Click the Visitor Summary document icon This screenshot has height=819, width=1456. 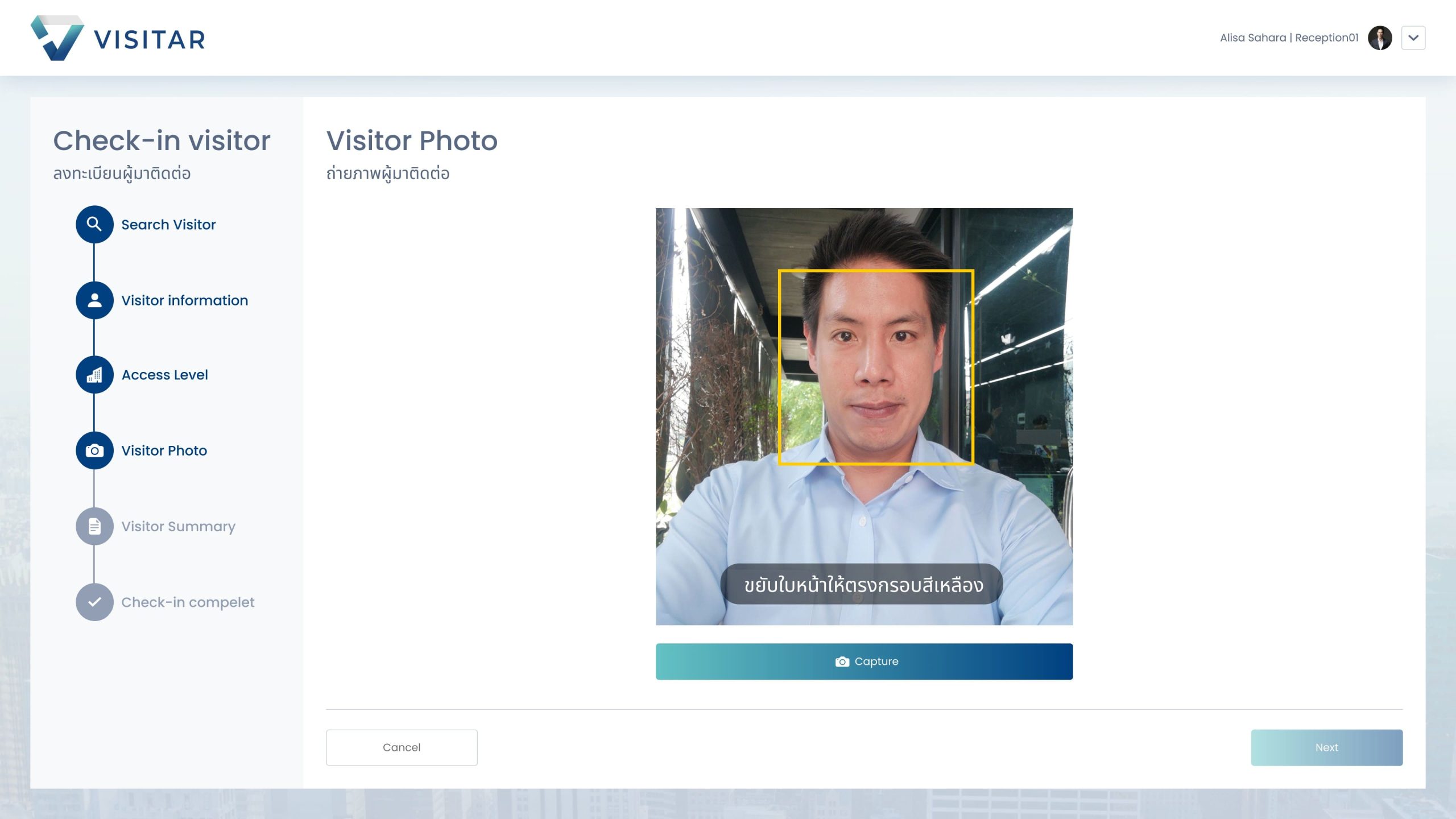94,526
